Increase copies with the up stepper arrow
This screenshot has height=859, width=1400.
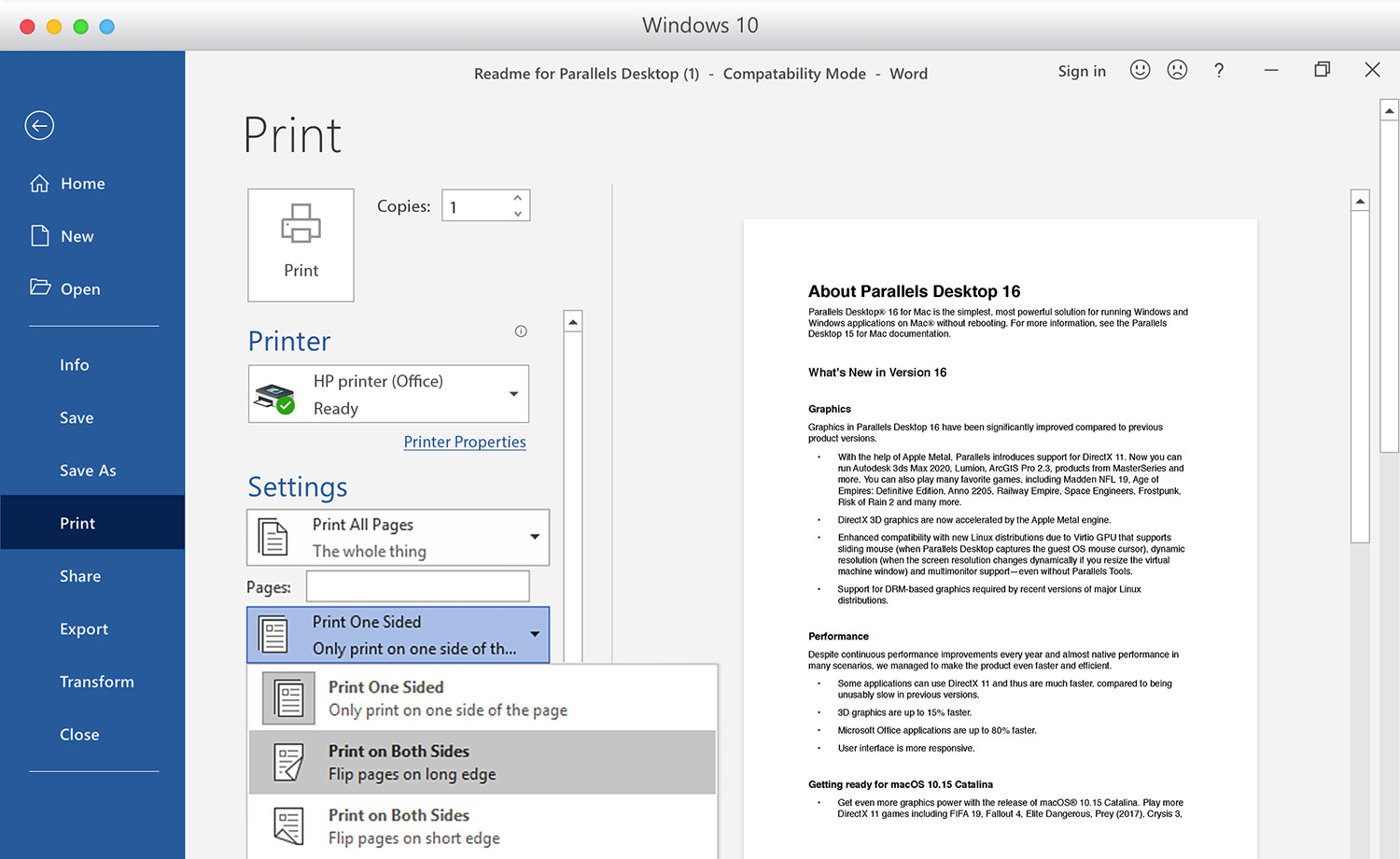(518, 198)
